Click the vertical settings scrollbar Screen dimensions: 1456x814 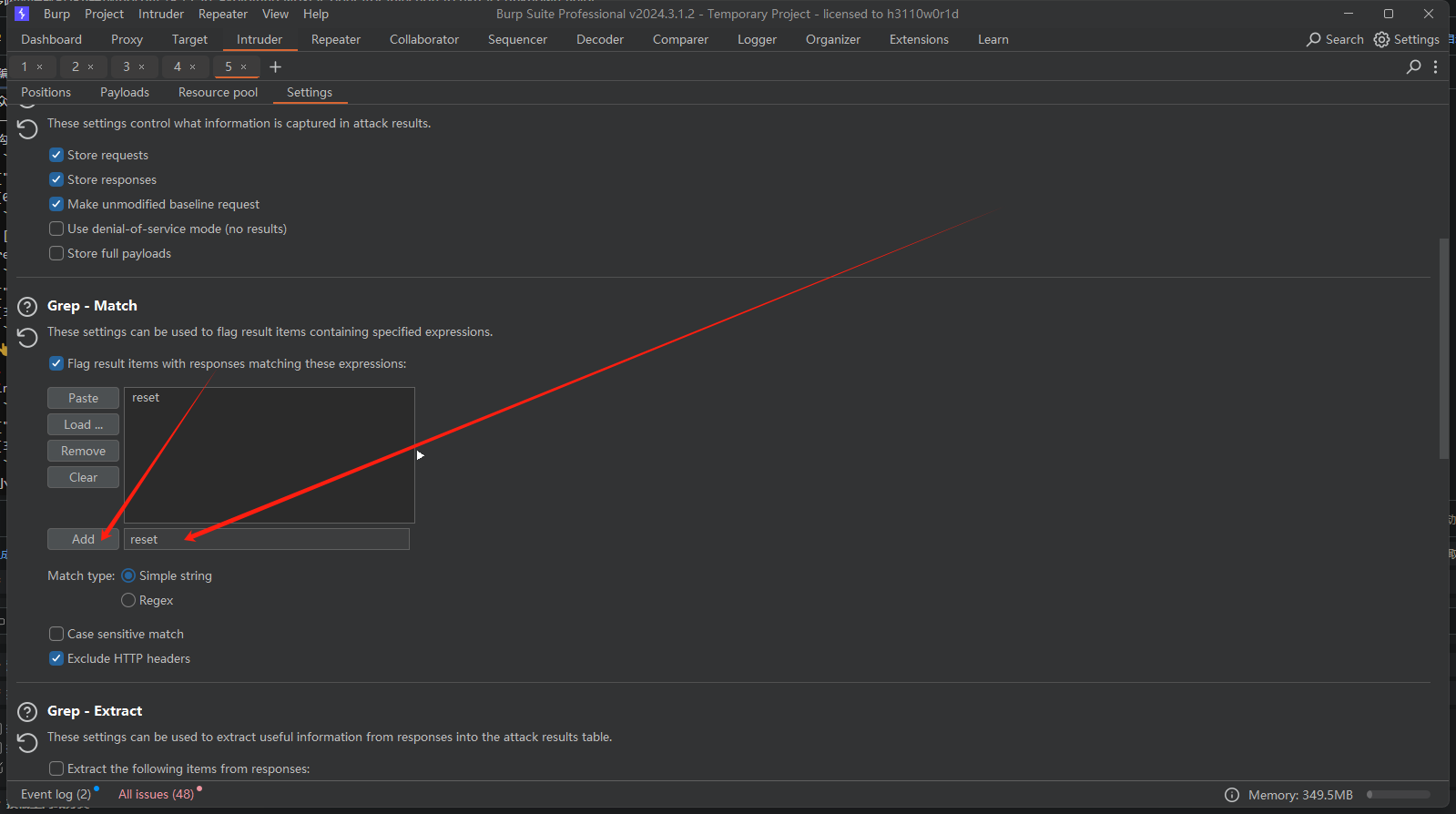[x=1443, y=349]
